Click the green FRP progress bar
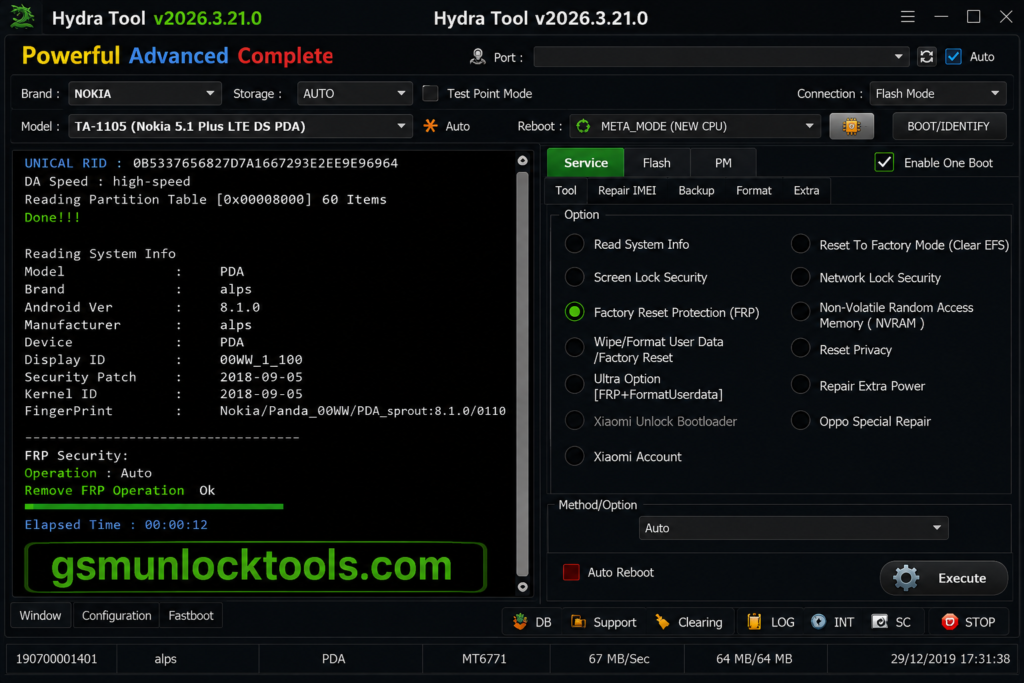Image resolution: width=1024 pixels, height=683 pixels. [x=154, y=506]
